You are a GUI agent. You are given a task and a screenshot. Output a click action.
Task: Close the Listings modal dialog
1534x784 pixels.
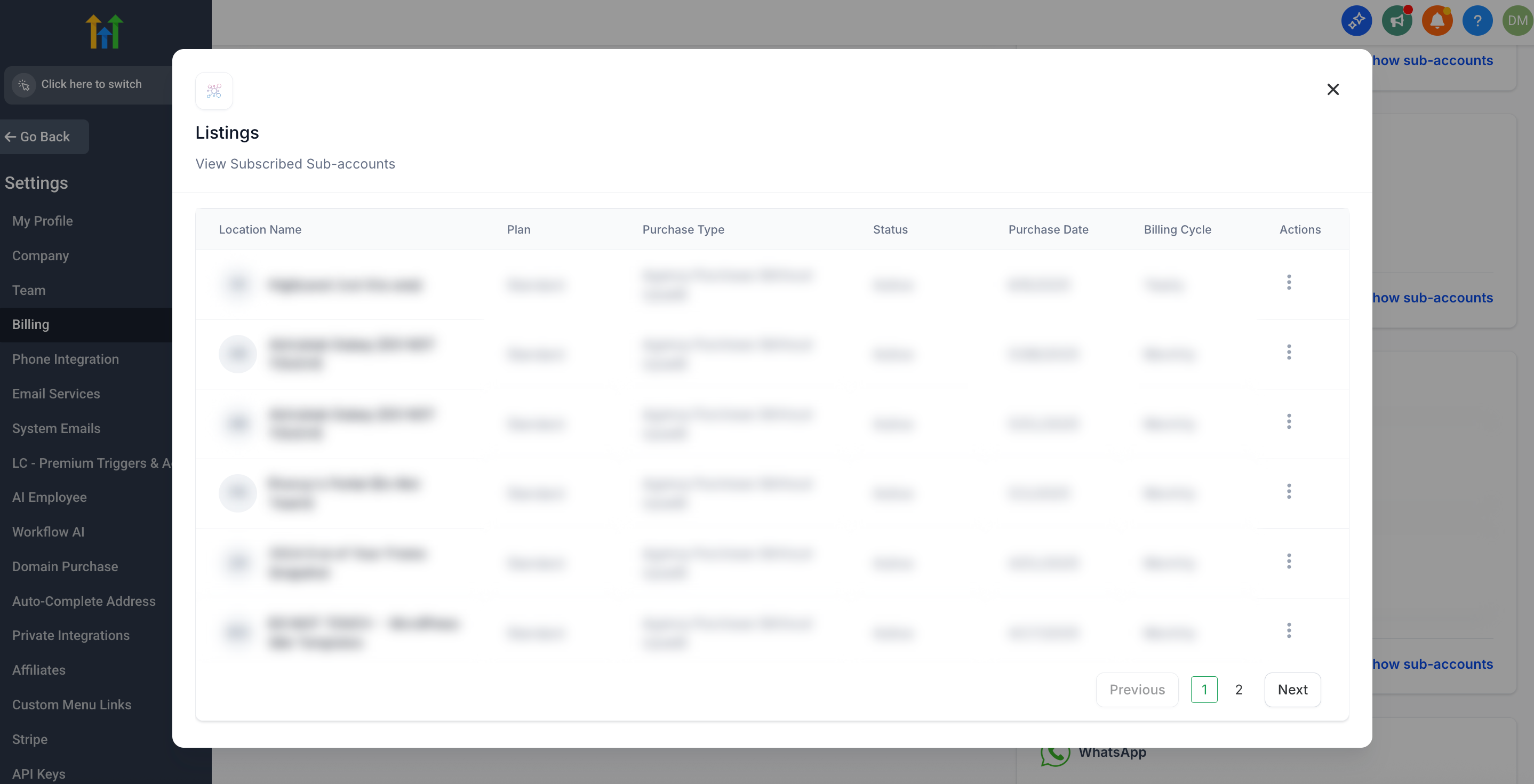pyautogui.click(x=1333, y=89)
